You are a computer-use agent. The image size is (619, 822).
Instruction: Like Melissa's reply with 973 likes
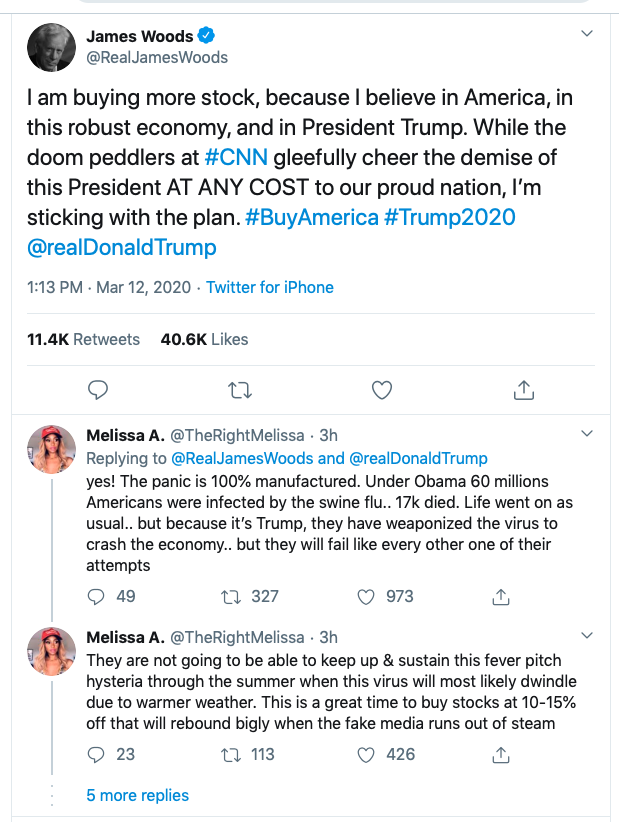pos(366,597)
